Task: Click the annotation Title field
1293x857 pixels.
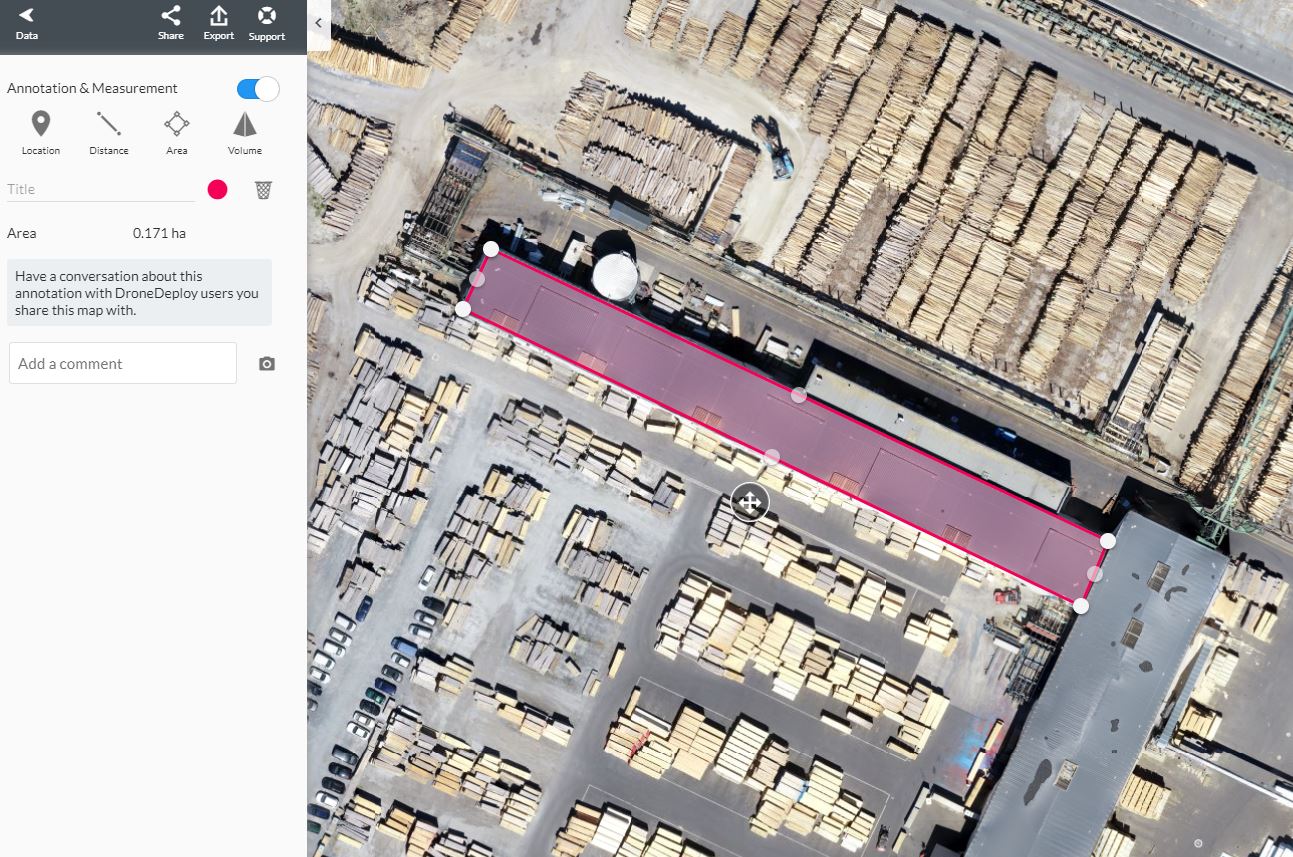Action: (101, 190)
